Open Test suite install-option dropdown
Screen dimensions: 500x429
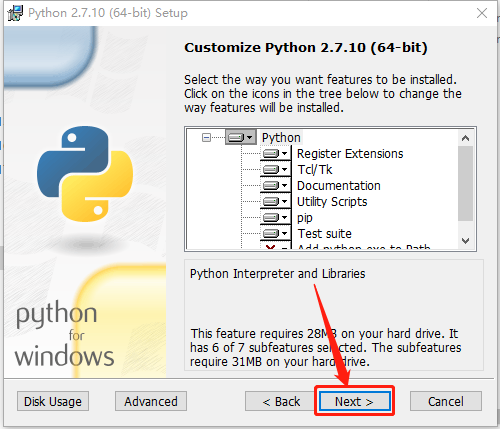(x=275, y=233)
